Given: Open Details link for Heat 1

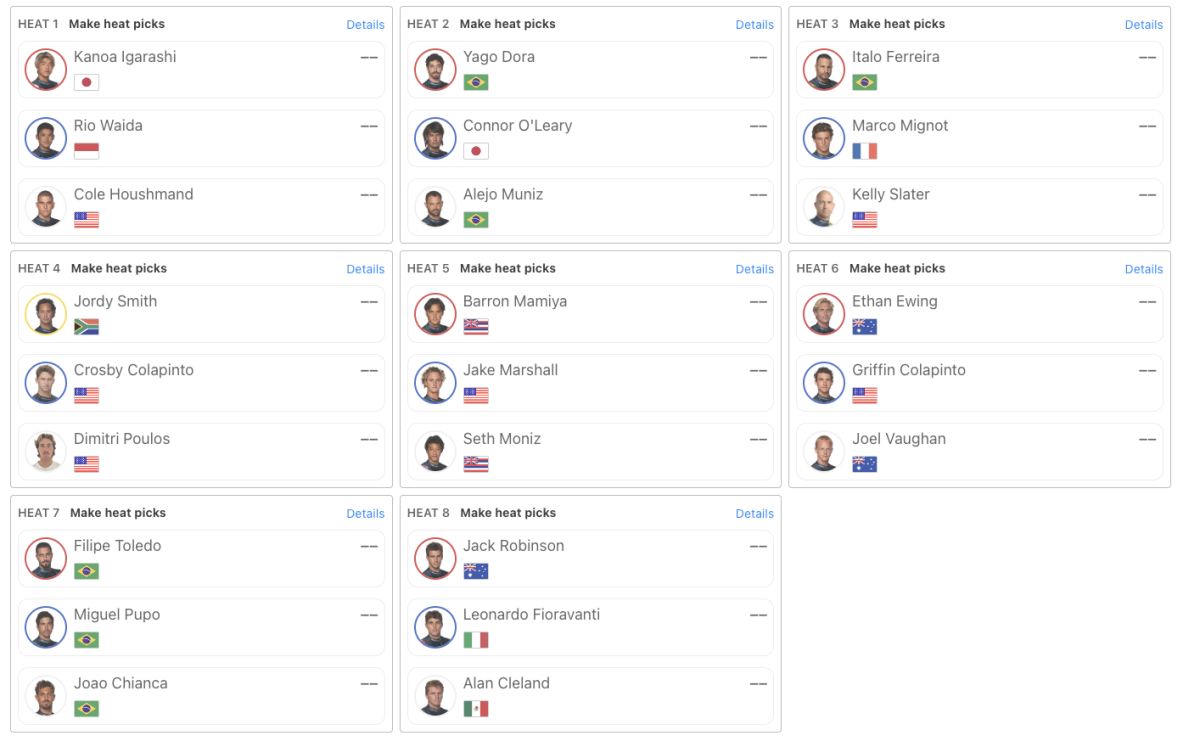Looking at the screenshot, I should point(365,25).
